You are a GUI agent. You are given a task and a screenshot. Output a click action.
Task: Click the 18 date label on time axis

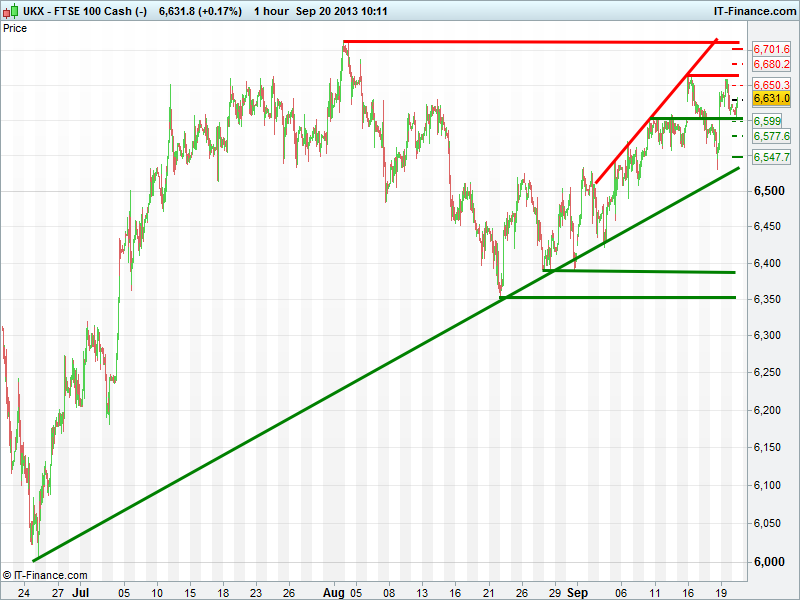click(x=223, y=593)
